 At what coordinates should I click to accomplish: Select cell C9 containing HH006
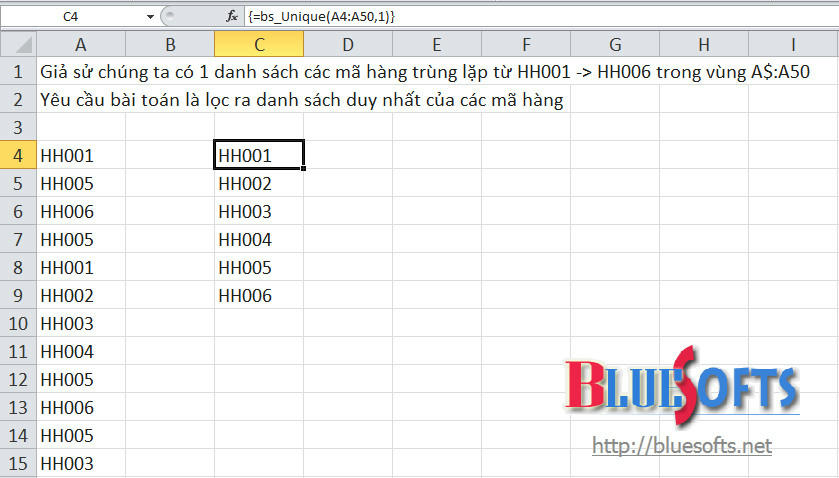tap(259, 296)
